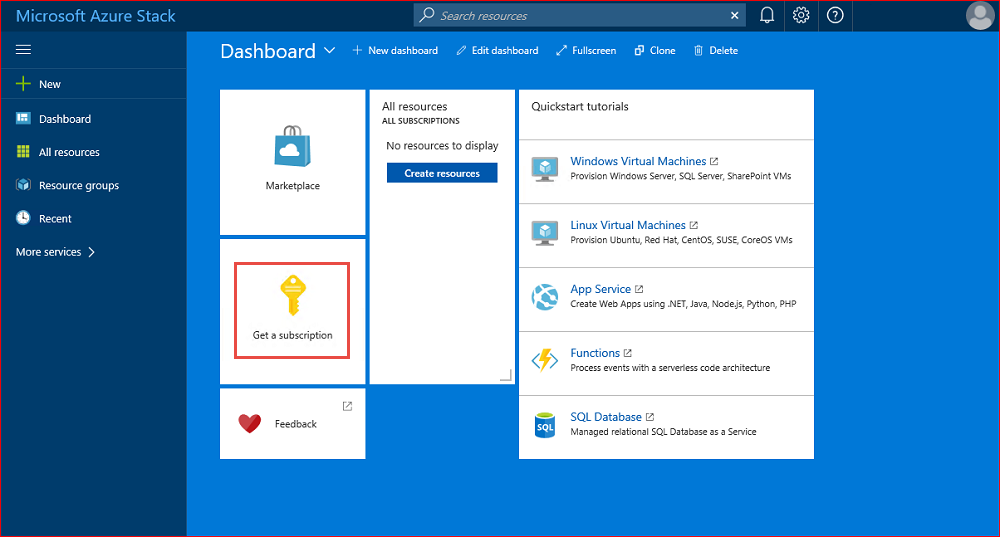Screen dimensions: 1000x537
Task: Delete the dashboard
Action: 716,50
